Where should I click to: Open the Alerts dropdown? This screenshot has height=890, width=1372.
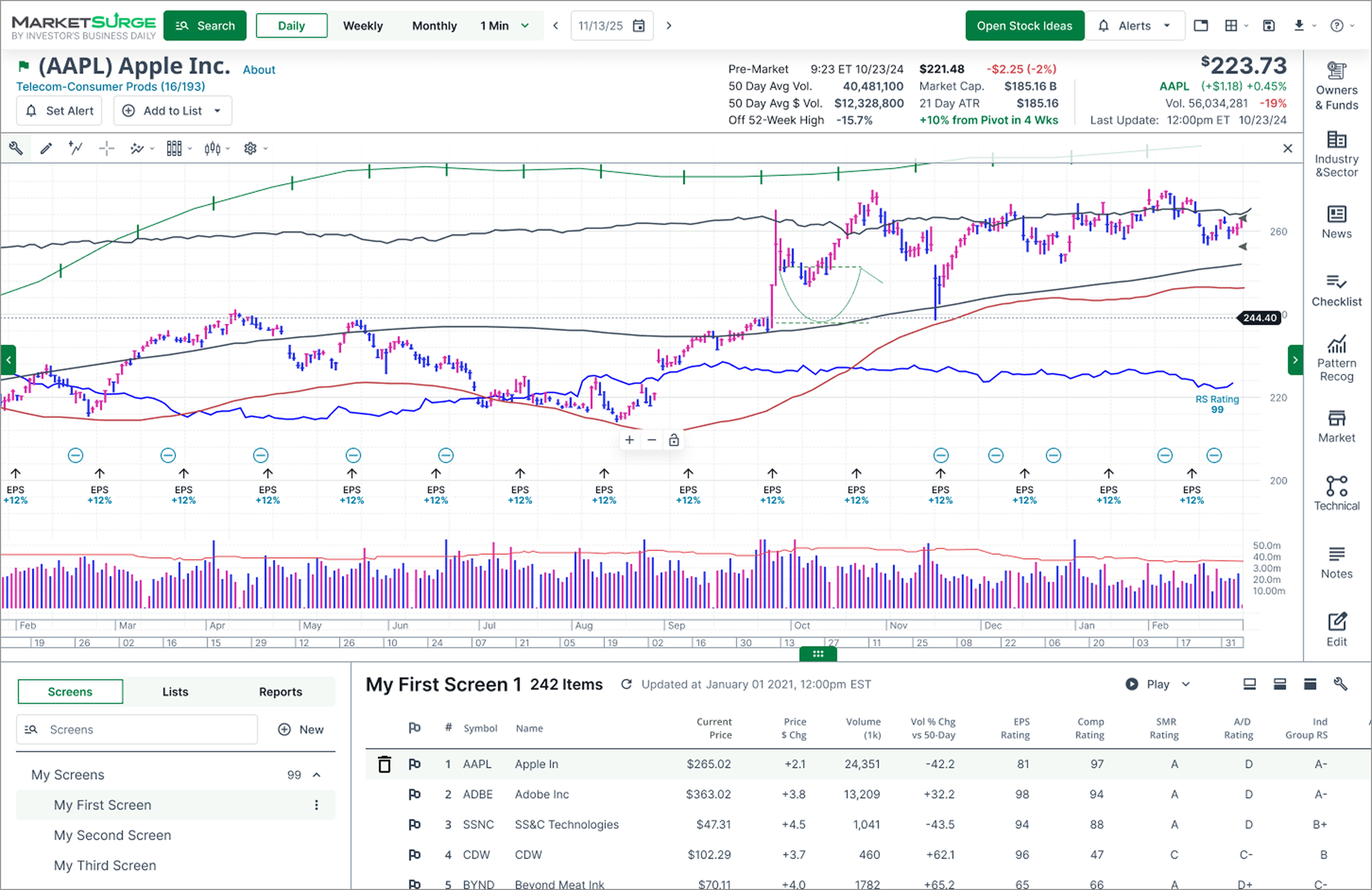pos(1134,25)
